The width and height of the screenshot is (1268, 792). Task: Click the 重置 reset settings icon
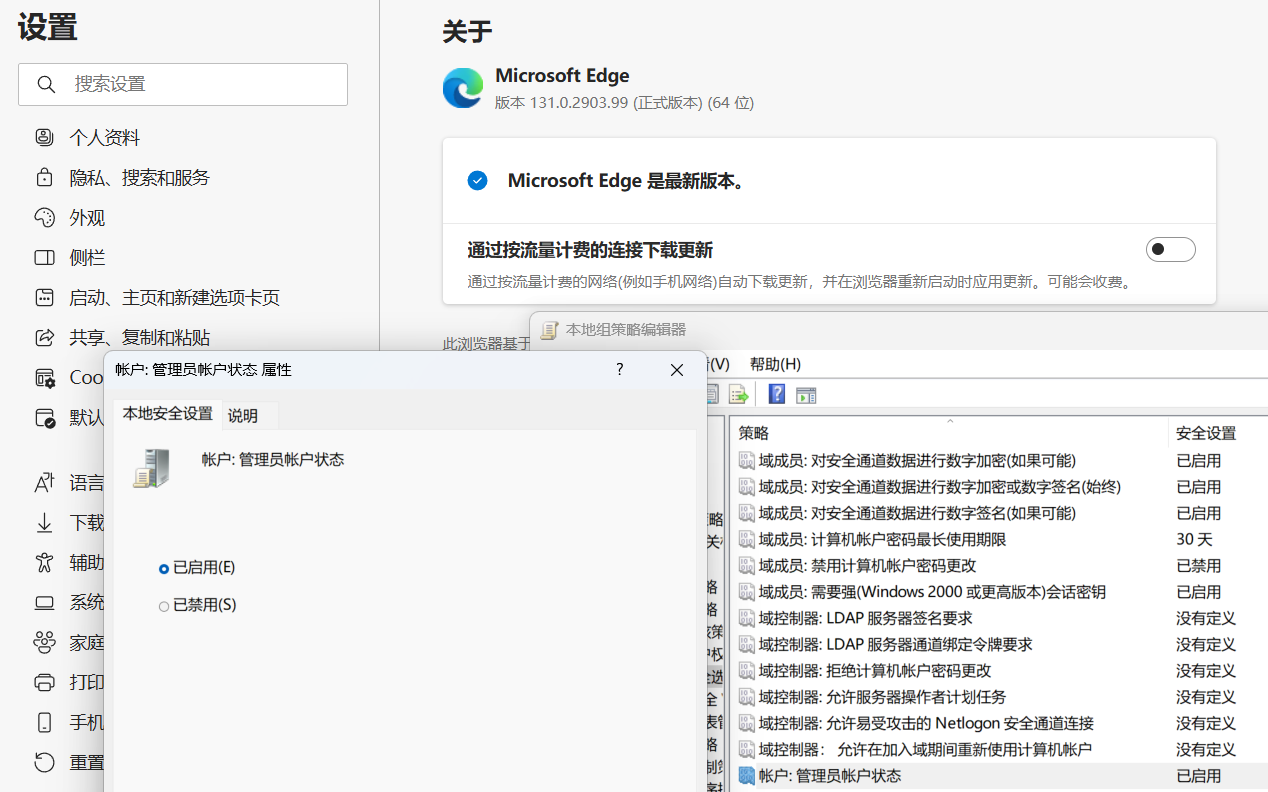(x=45, y=763)
